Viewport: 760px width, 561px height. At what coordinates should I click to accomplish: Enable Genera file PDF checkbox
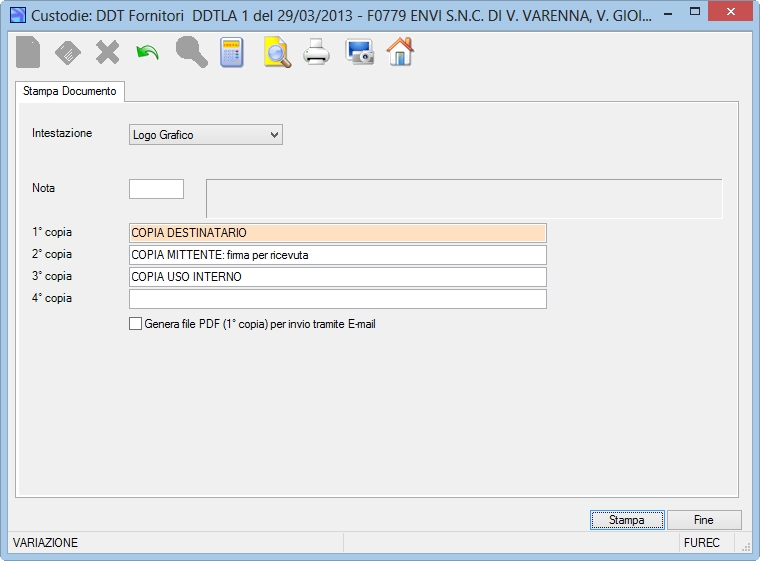point(136,324)
